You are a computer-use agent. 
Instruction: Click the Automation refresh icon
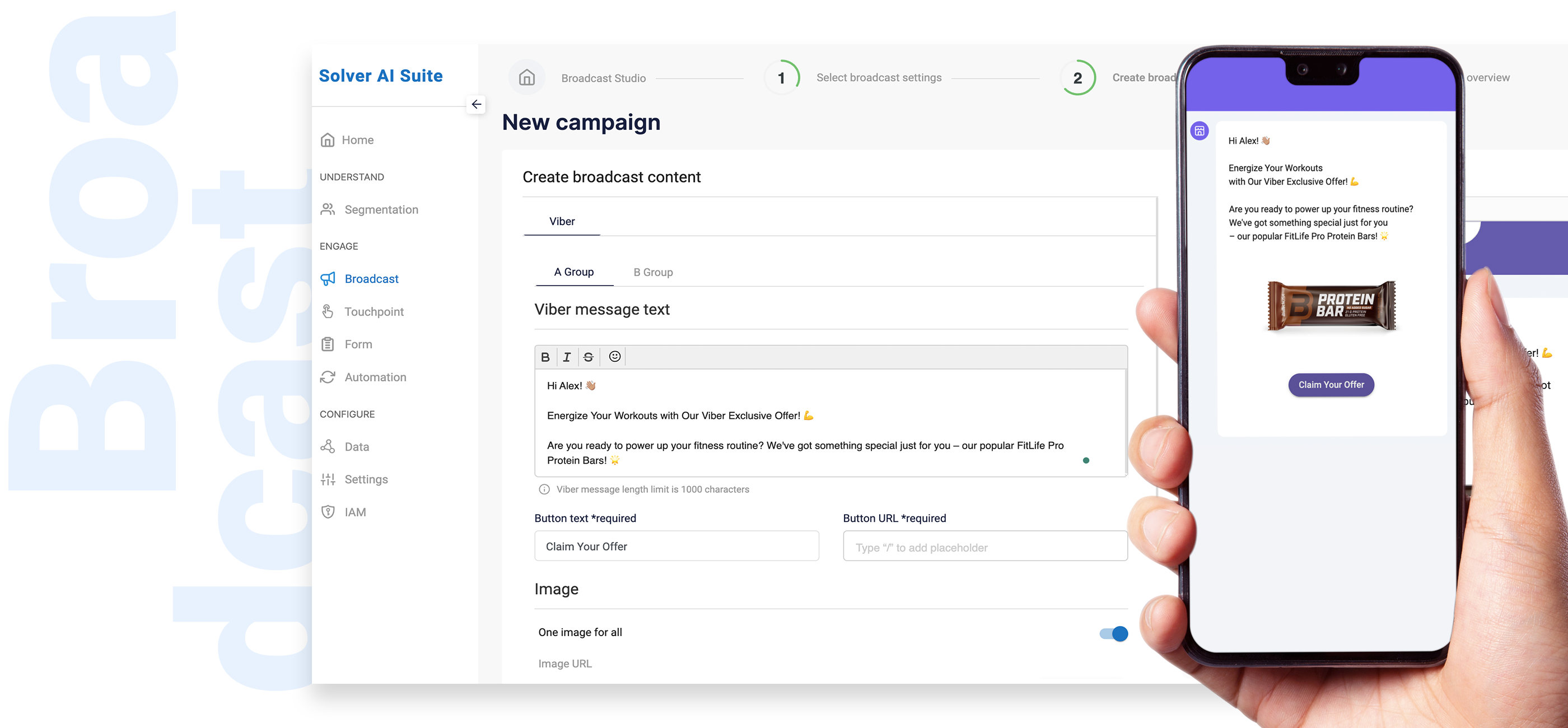tap(328, 377)
